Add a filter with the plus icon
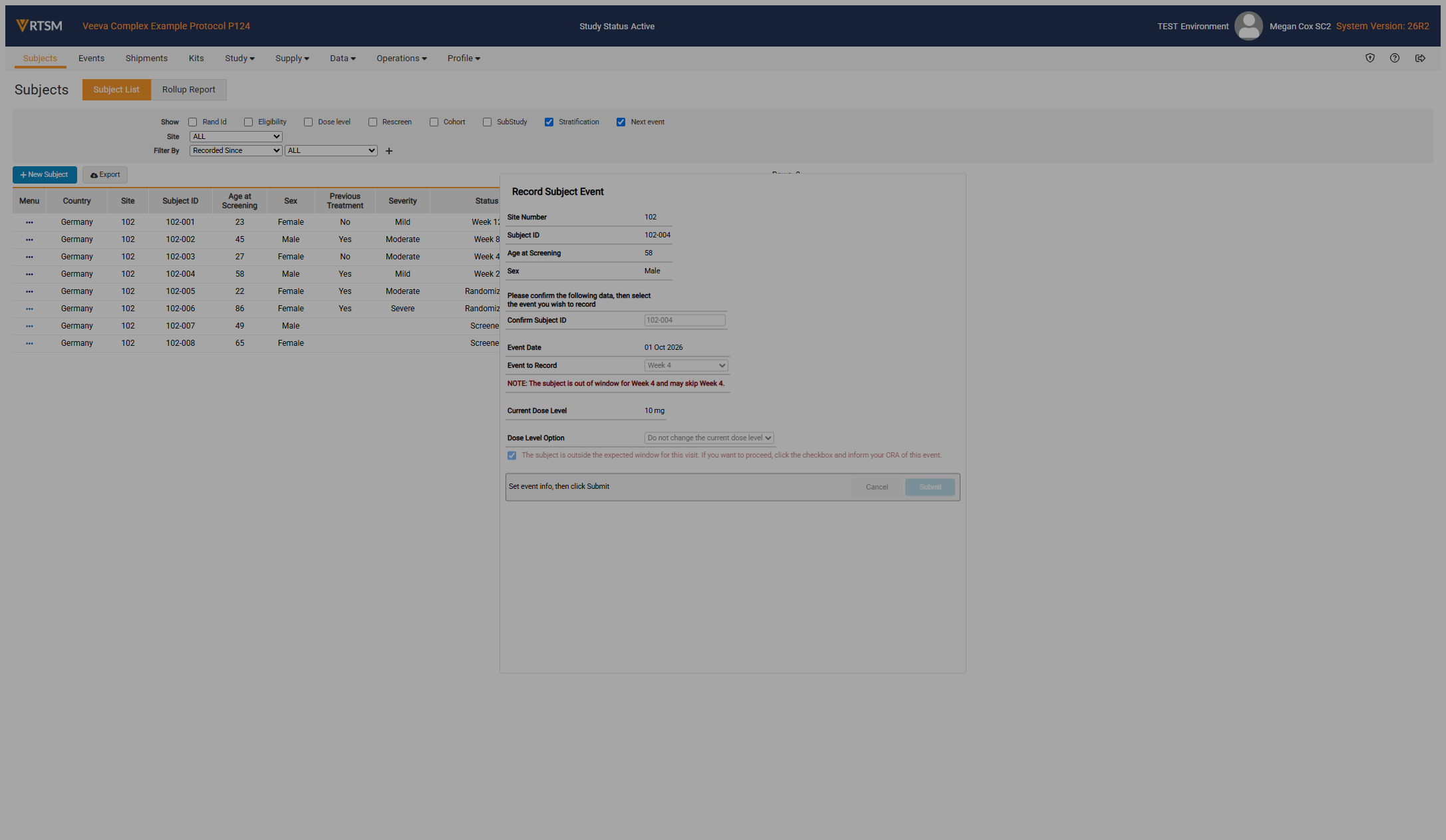 [x=389, y=151]
